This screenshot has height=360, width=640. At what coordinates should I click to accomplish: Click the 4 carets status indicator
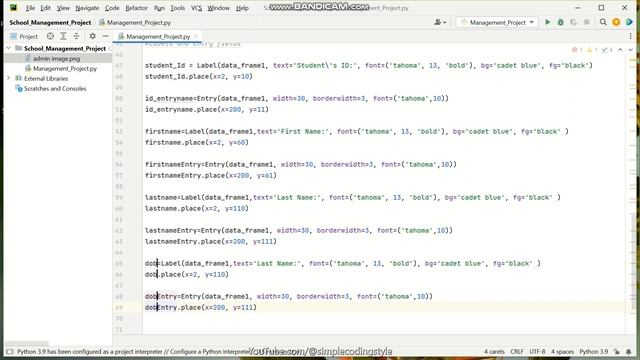(494, 351)
